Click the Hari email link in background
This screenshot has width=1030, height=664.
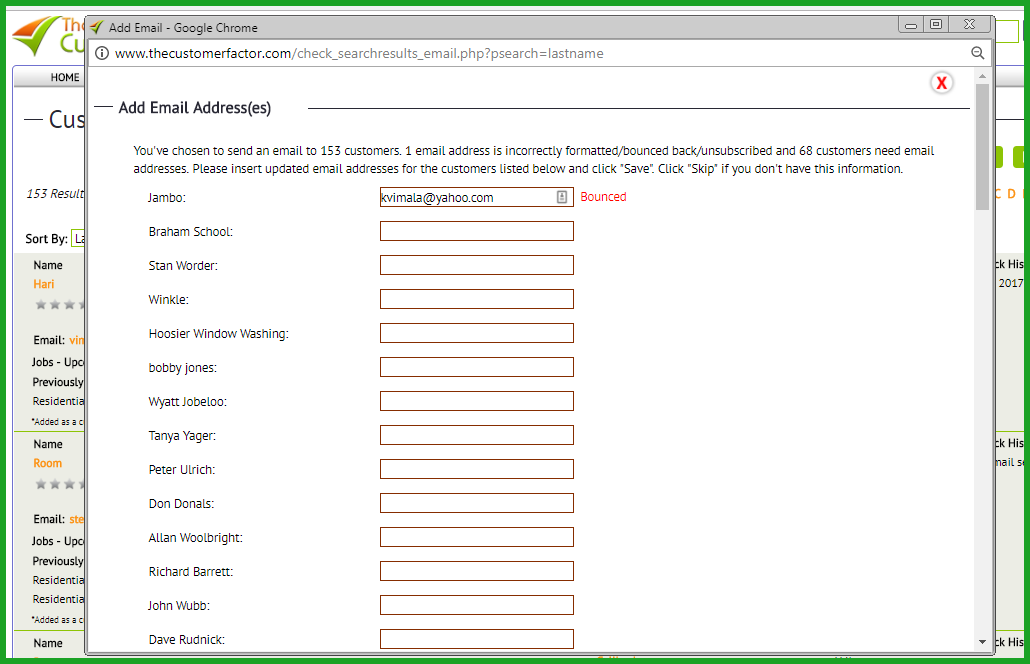point(77,340)
